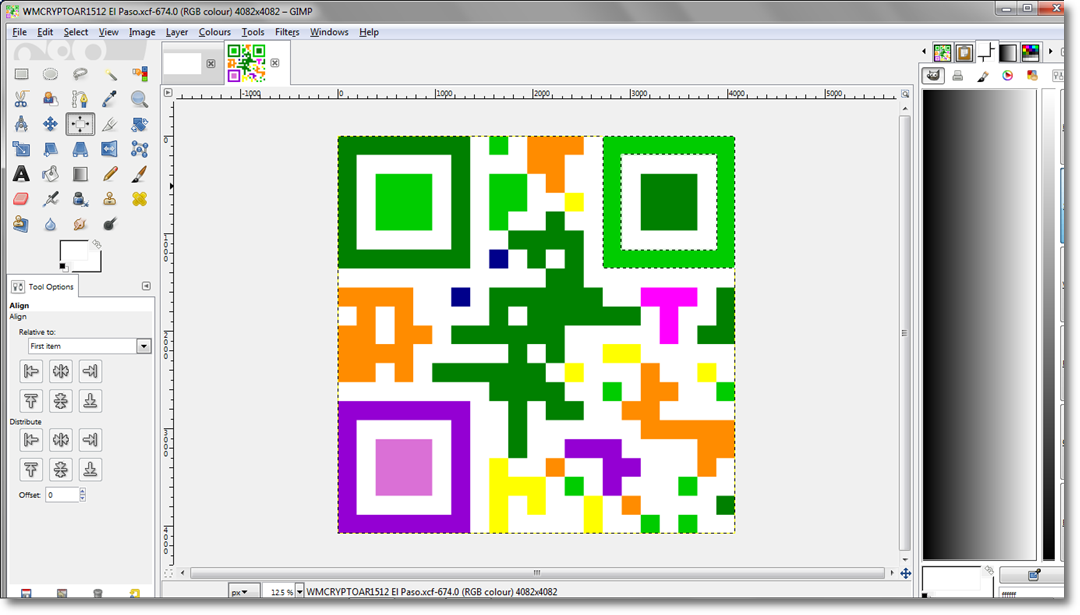Select the Select by Colour tool

point(139,74)
